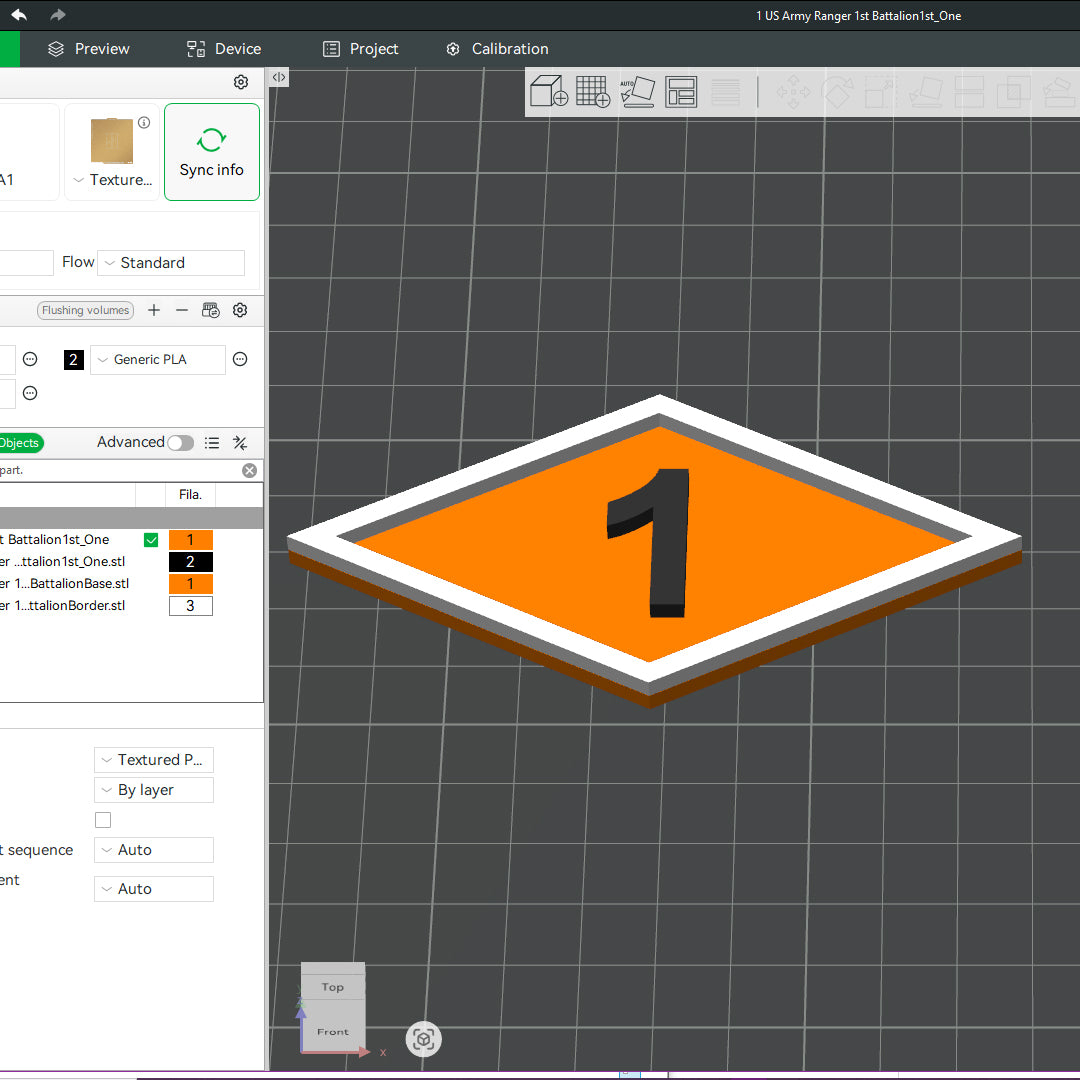This screenshot has width=1080, height=1080.
Task: Click the Add plate grid icon
Action: pos(593,92)
